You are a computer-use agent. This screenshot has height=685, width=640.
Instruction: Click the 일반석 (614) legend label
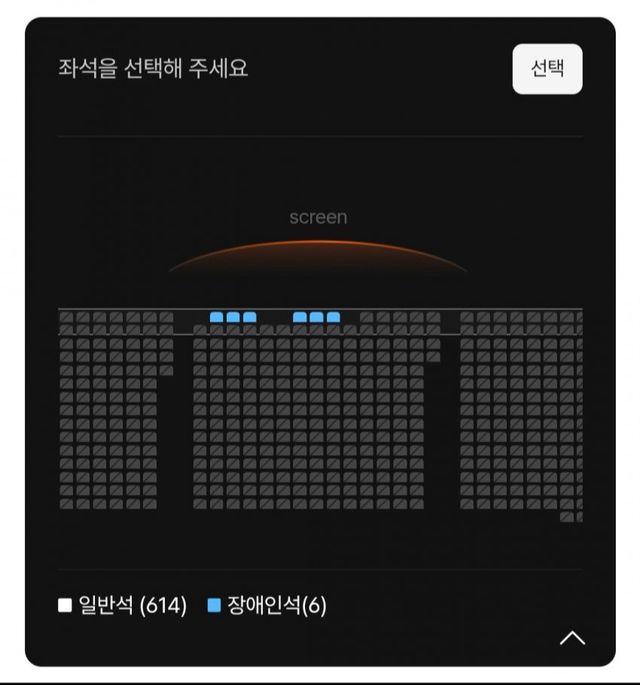pyautogui.click(x=133, y=605)
